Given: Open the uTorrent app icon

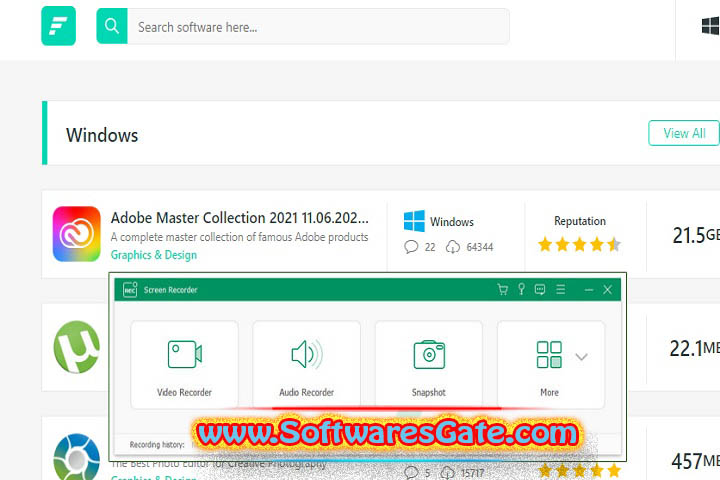Looking at the screenshot, I should tap(77, 347).
